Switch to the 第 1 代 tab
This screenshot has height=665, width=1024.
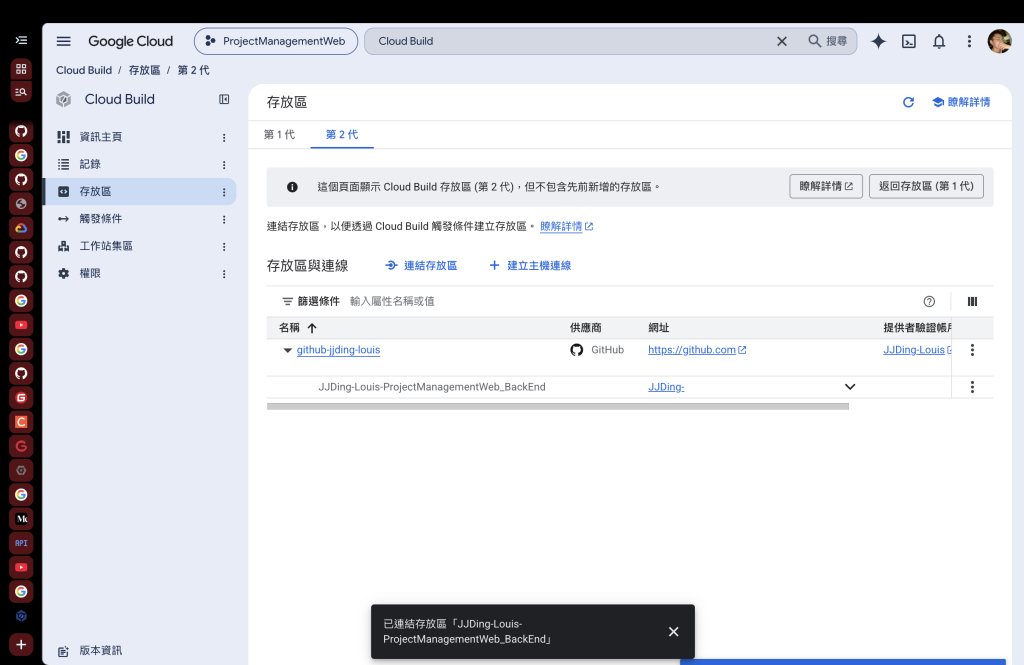pyautogui.click(x=280, y=135)
